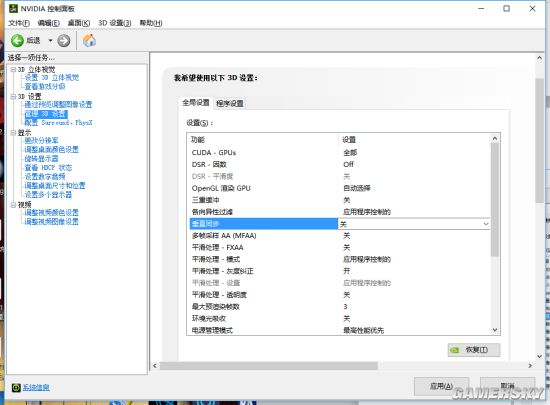Click the settings list scroll-up arrow
The height and width of the screenshot is (405, 550).
(495, 139)
